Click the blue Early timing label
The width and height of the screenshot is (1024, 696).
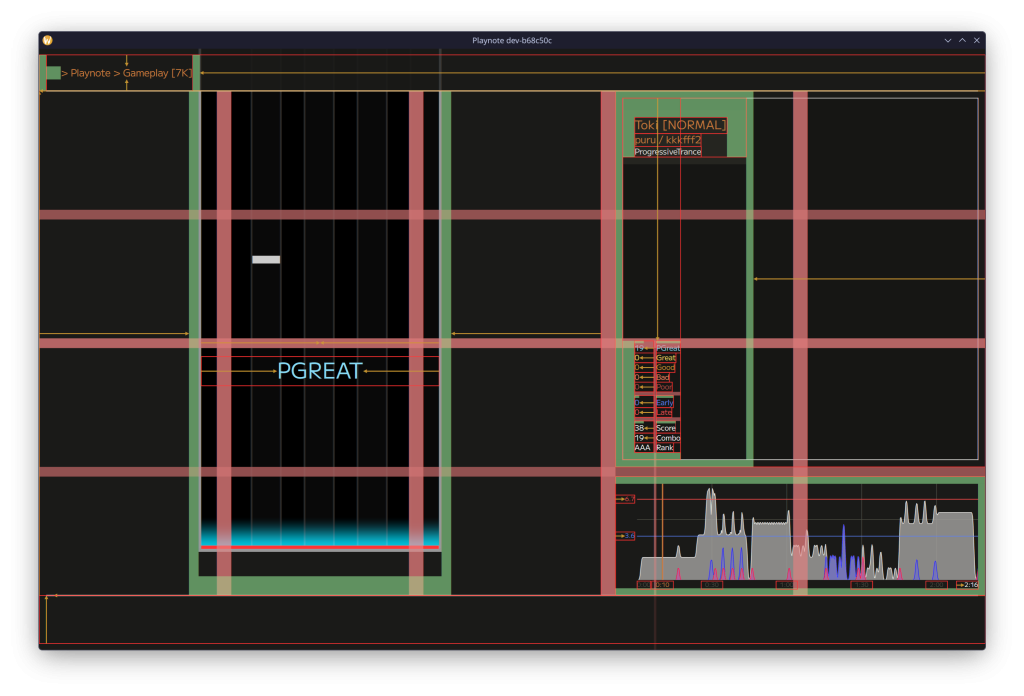(664, 402)
